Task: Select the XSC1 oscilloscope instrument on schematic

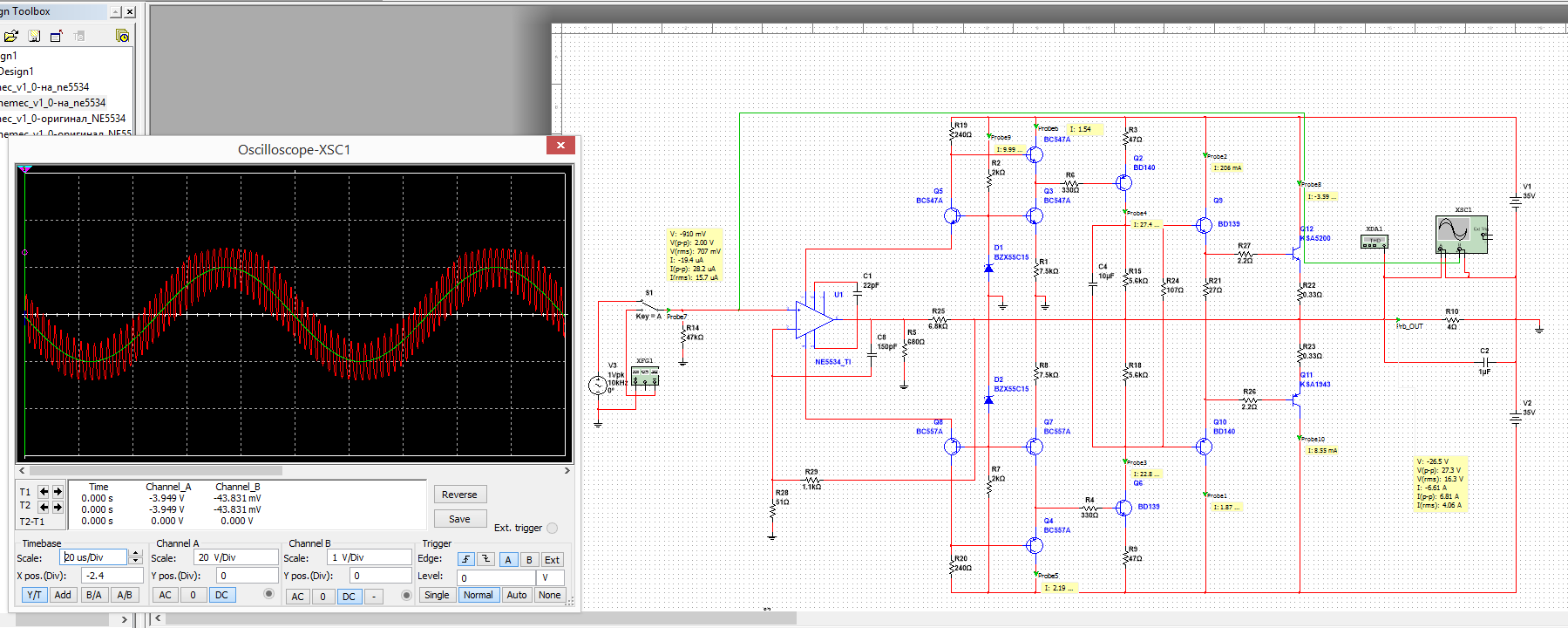Action: (x=1460, y=233)
